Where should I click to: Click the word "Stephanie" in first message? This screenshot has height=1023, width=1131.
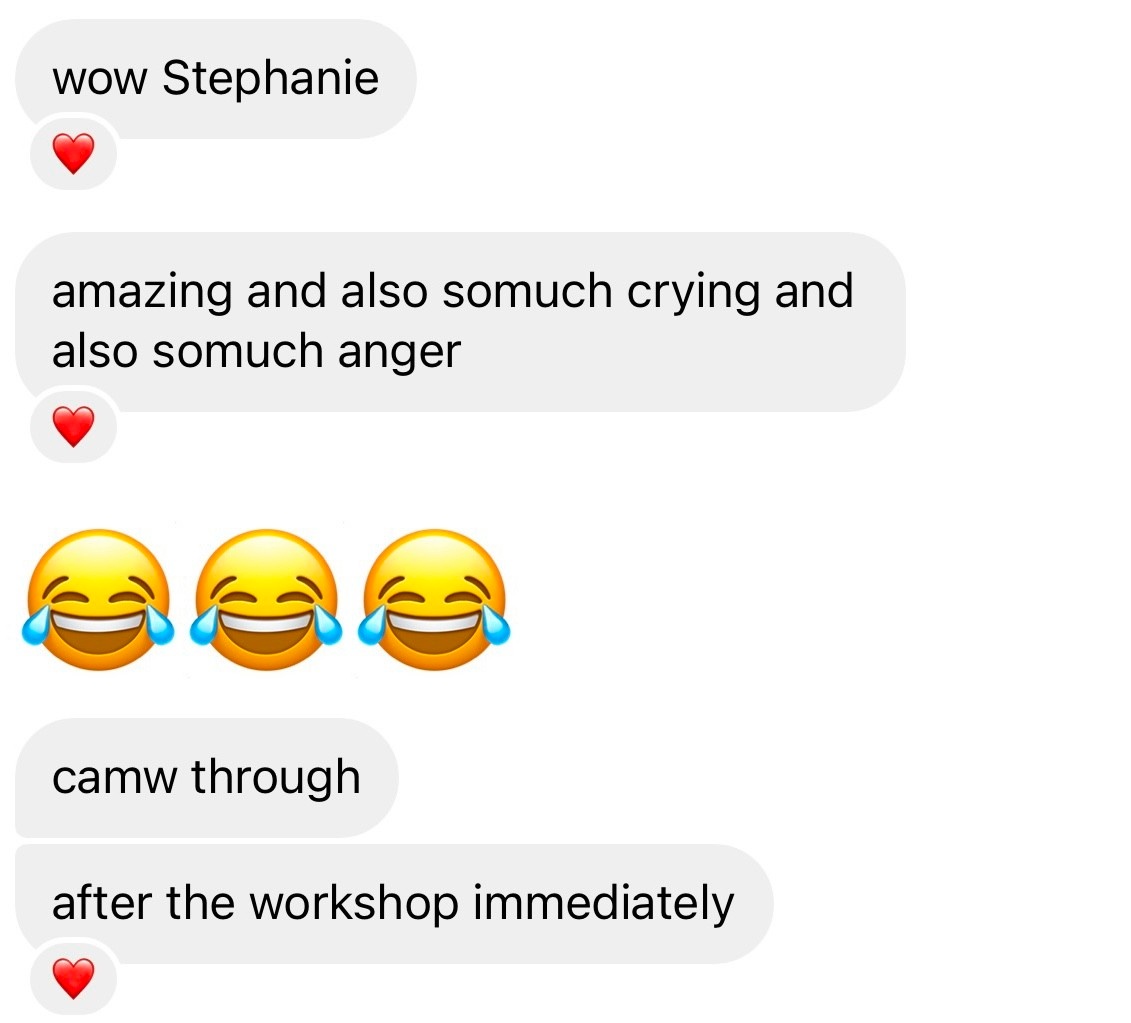point(270,79)
